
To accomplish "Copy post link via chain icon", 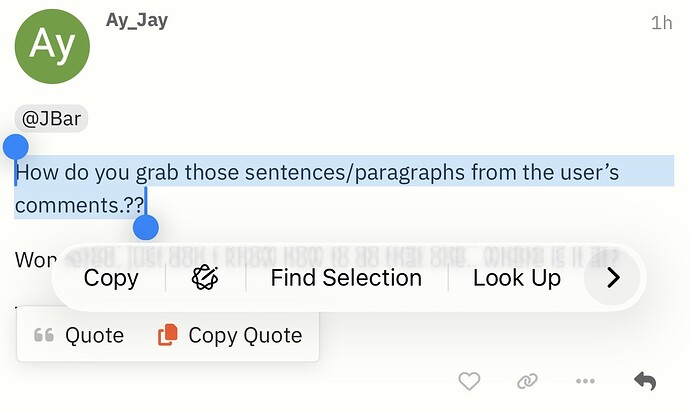I will pyautogui.click(x=527, y=381).
